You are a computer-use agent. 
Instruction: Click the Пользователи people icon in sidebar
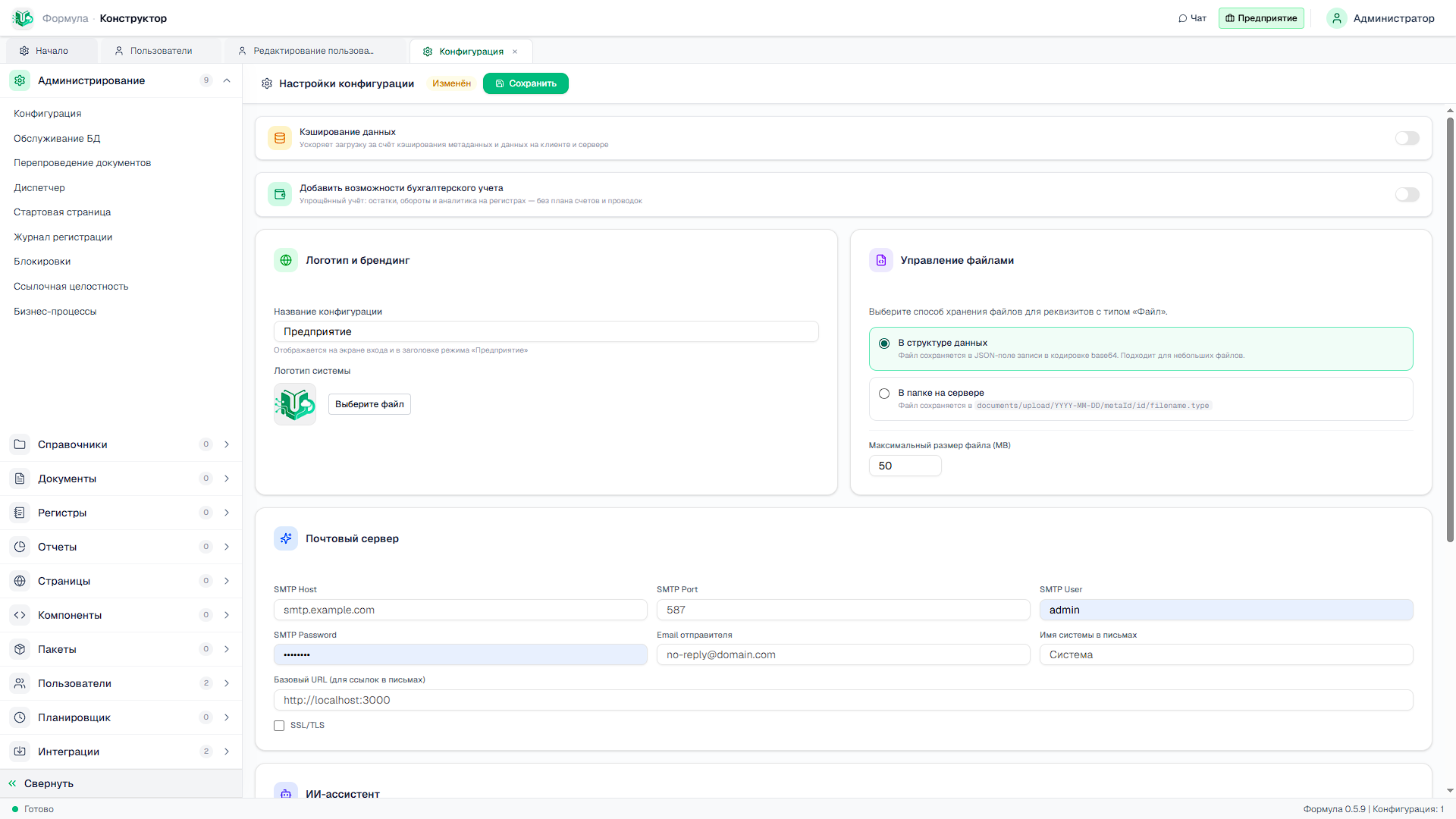coord(20,683)
